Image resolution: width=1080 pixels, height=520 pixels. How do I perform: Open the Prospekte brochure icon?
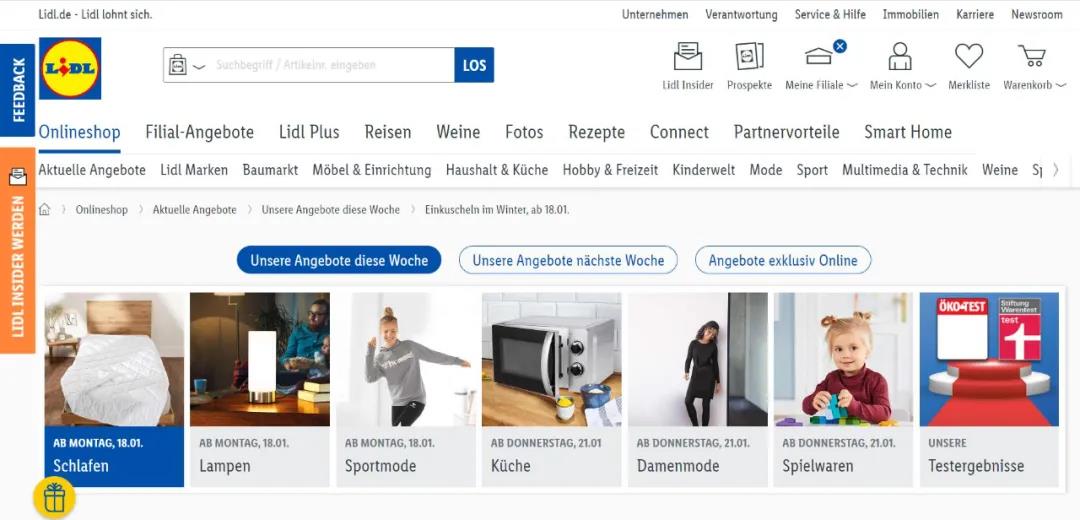point(749,56)
